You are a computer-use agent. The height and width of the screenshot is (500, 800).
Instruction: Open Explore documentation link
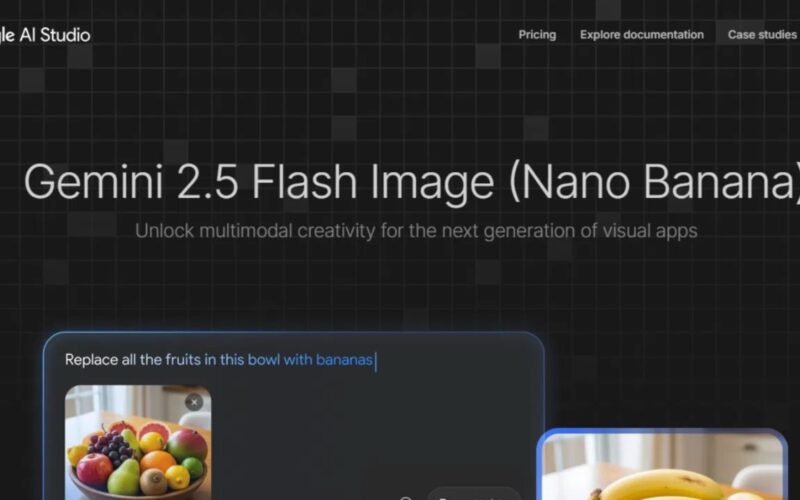coord(642,35)
